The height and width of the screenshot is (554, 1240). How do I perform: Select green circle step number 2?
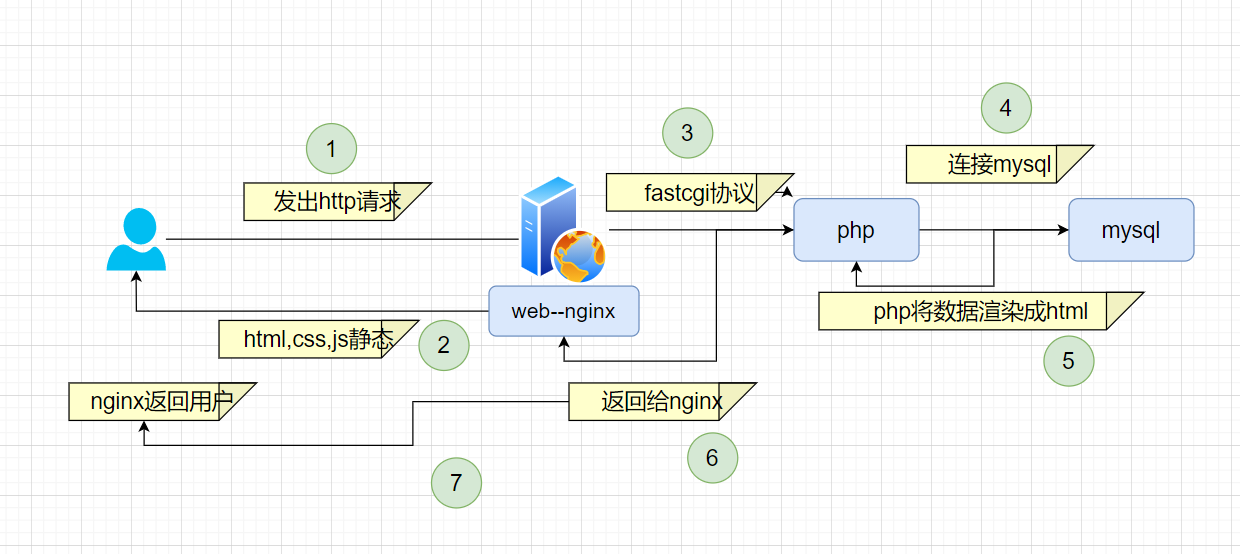click(x=444, y=345)
